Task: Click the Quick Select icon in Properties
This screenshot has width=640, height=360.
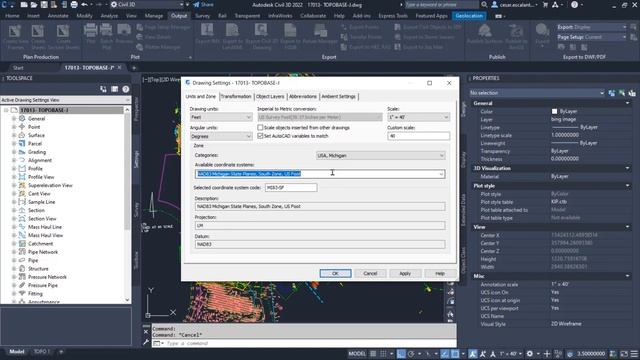Action: (x=631, y=93)
